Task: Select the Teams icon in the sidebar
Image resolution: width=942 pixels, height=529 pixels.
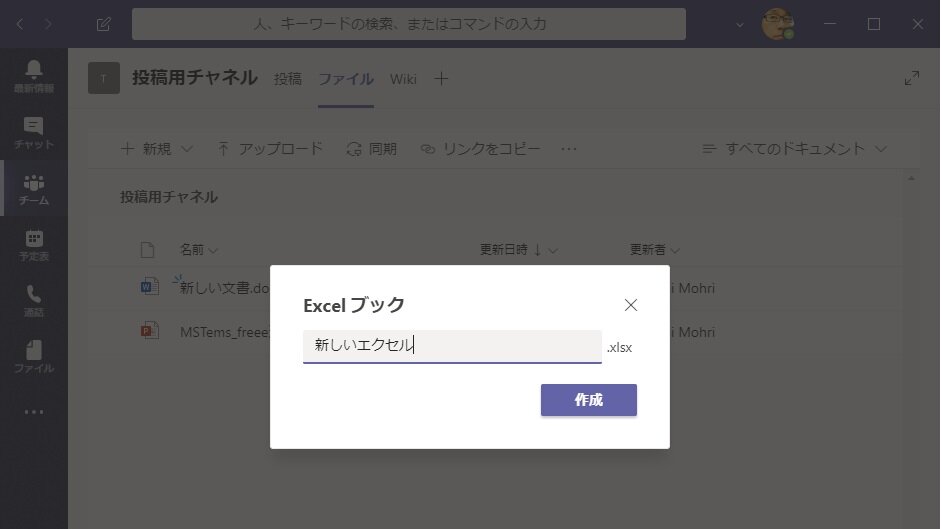Action: [34, 189]
